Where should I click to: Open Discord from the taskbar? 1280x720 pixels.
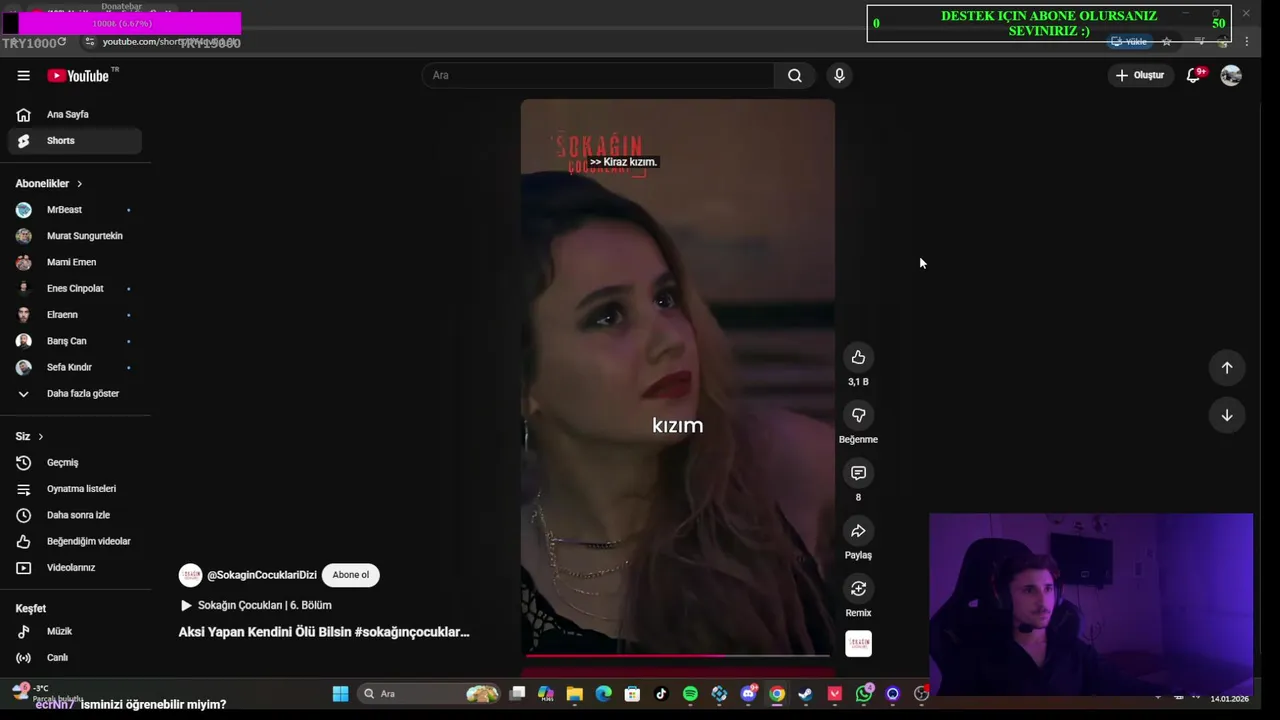tap(748, 694)
